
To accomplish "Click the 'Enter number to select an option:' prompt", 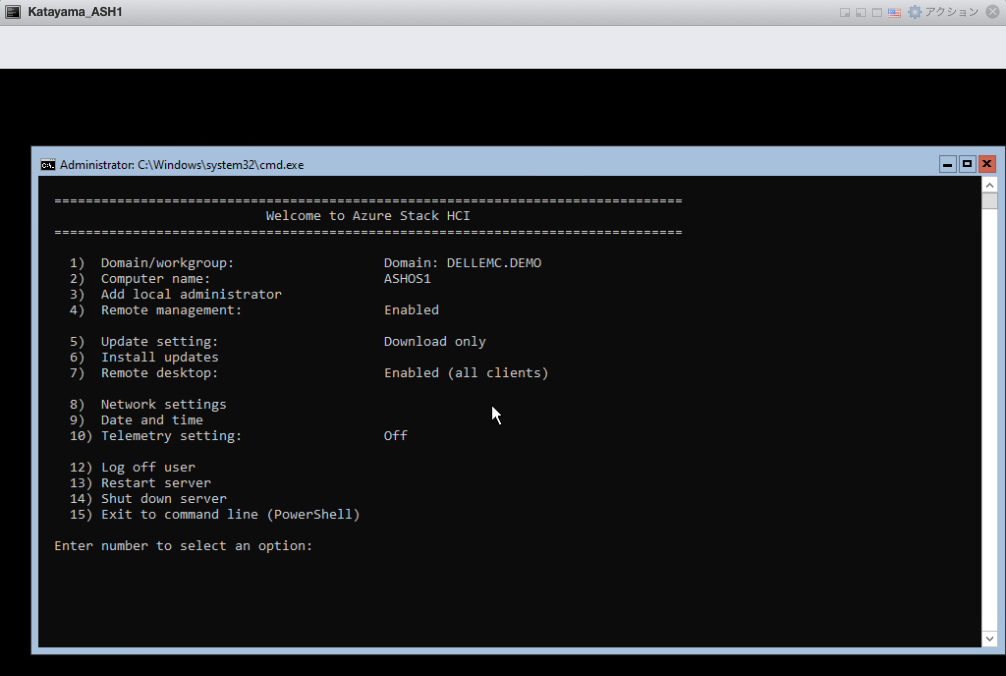I will click(183, 546).
